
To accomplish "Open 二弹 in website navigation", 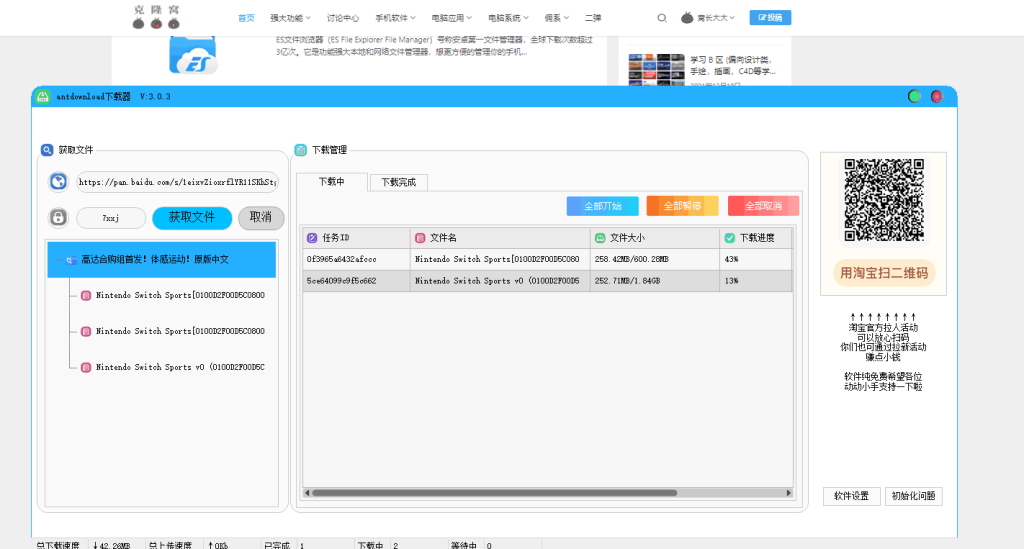I will pyautogui.click(x=593, y=18).
